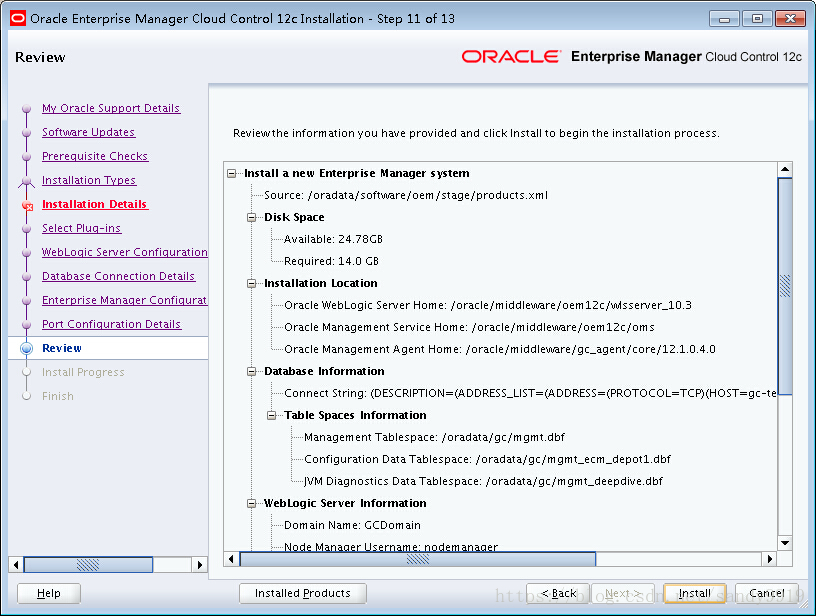Collapse the Installation Location tree node
816x616 pixels.
click(x=252, y=284)
